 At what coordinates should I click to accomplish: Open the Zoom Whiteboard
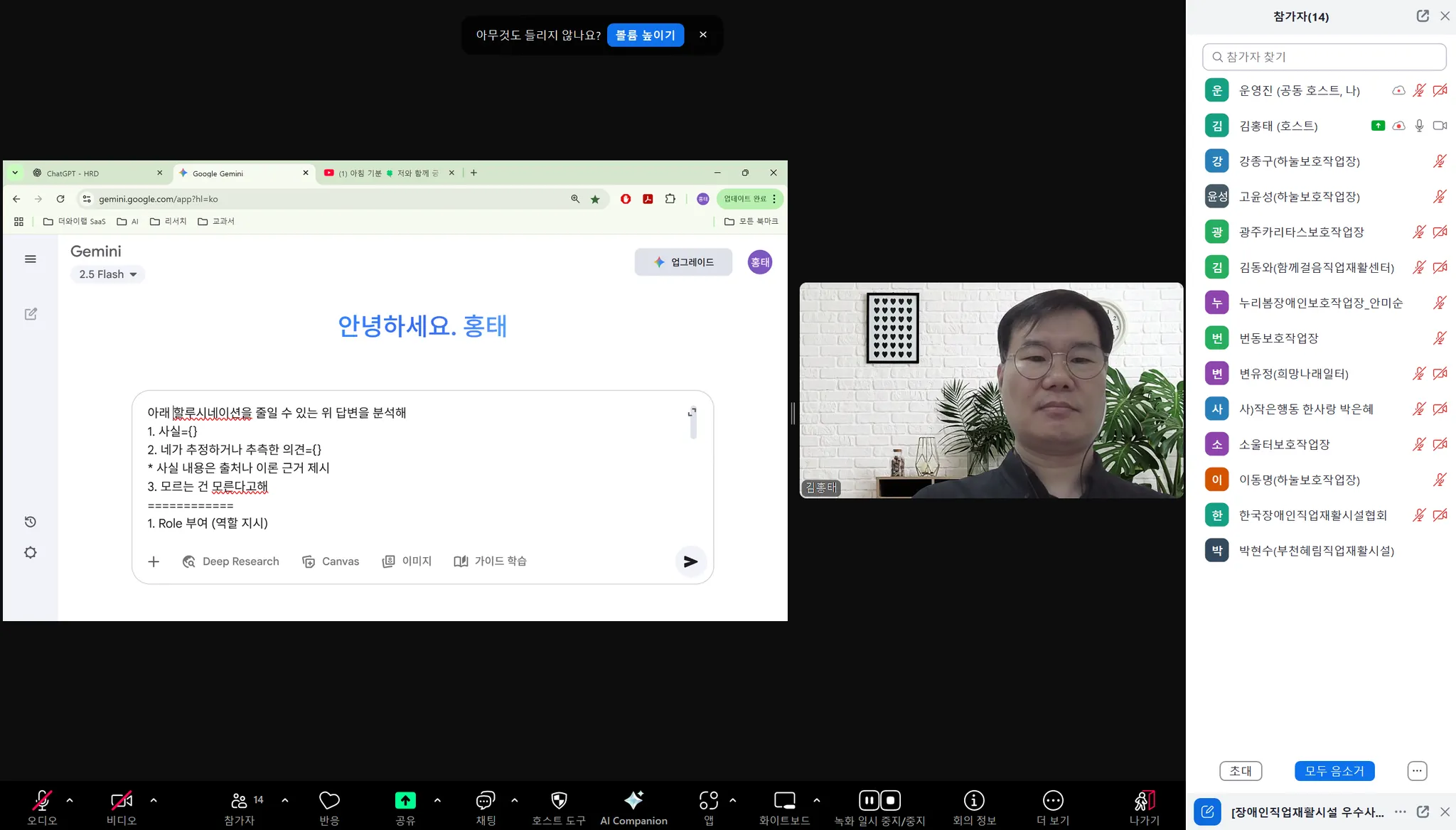point(784,807)
